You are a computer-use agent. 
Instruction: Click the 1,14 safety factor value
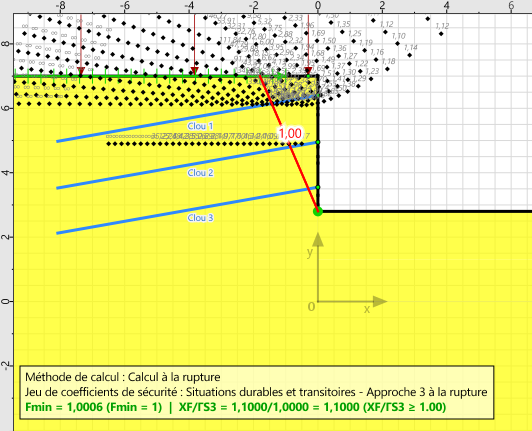click(x=411, y=48)
